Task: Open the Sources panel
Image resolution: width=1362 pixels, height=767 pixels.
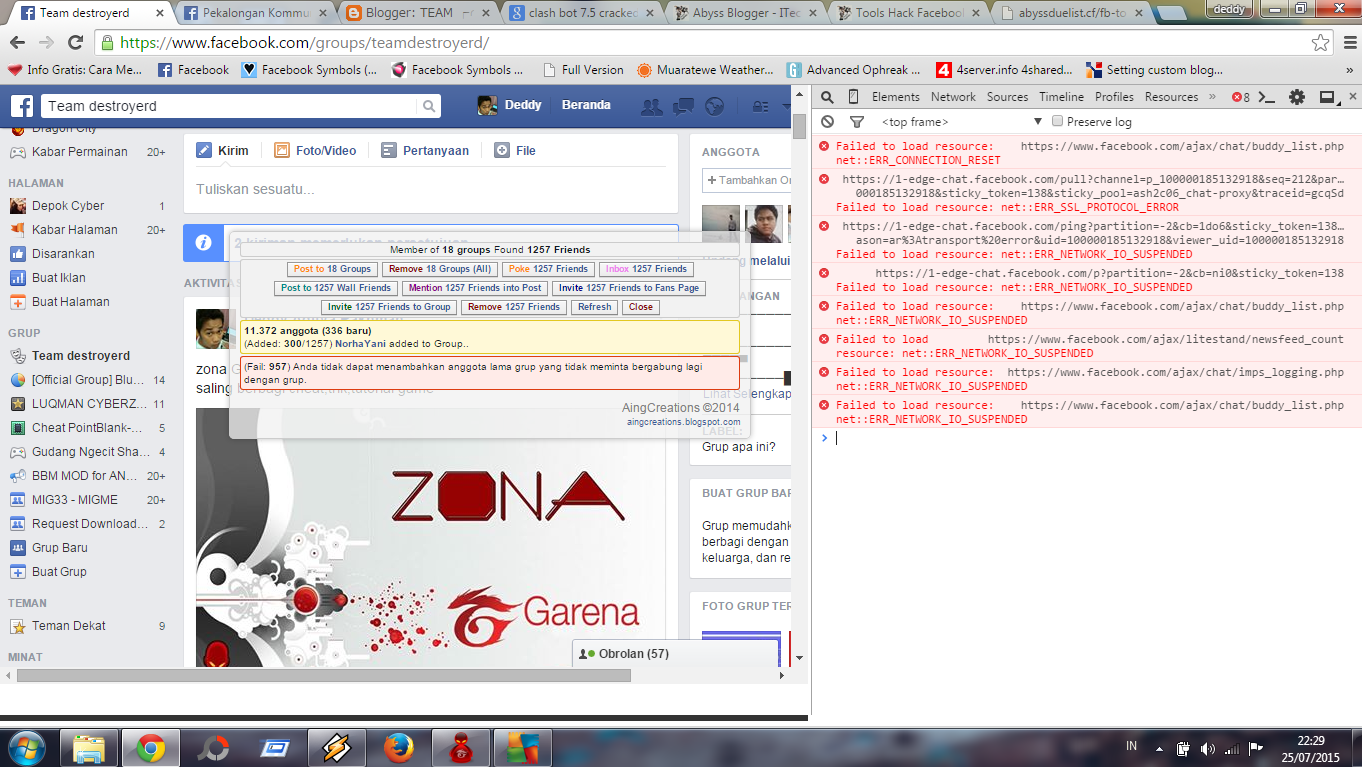Action: [x=1007, y=97]
